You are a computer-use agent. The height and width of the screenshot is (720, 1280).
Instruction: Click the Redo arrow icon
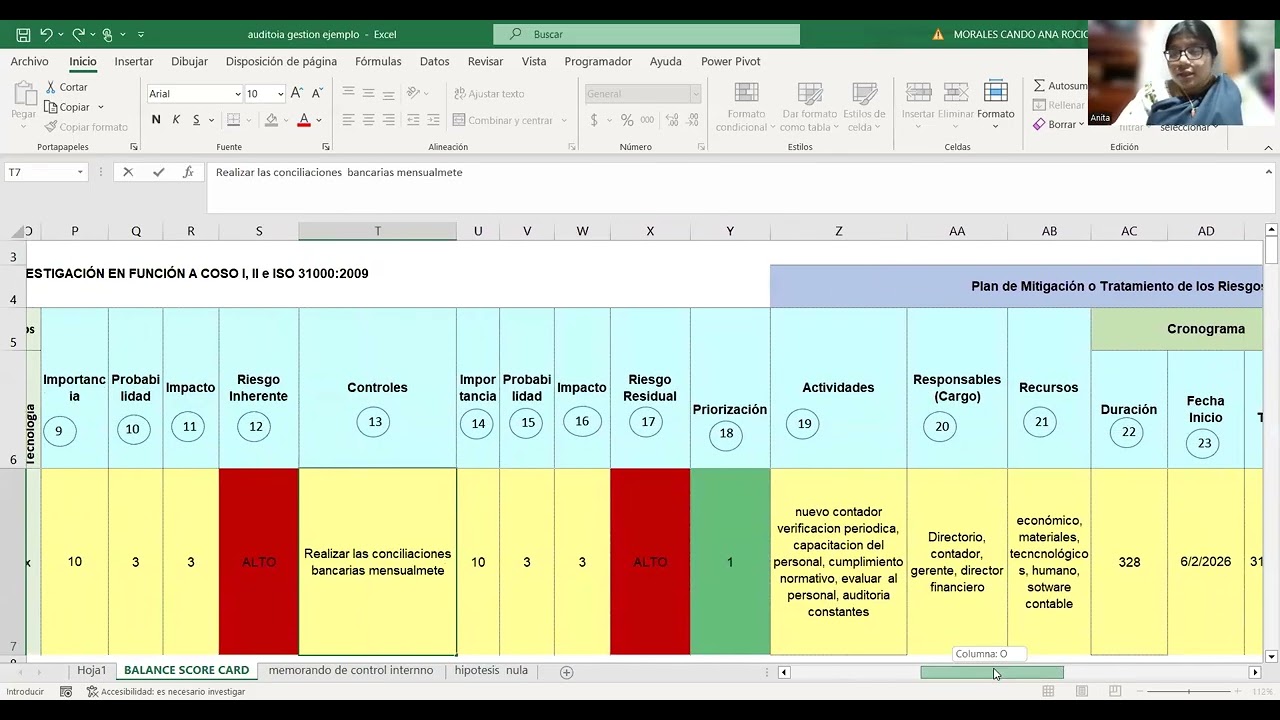pos(78,34)
